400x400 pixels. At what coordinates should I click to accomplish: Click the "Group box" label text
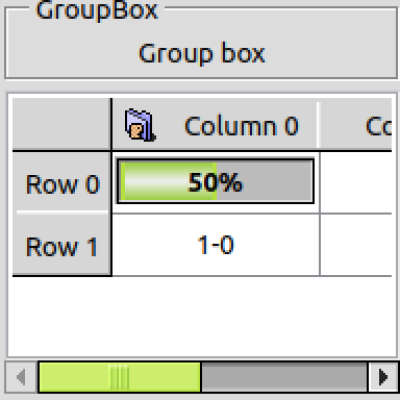tap(201, 53)
